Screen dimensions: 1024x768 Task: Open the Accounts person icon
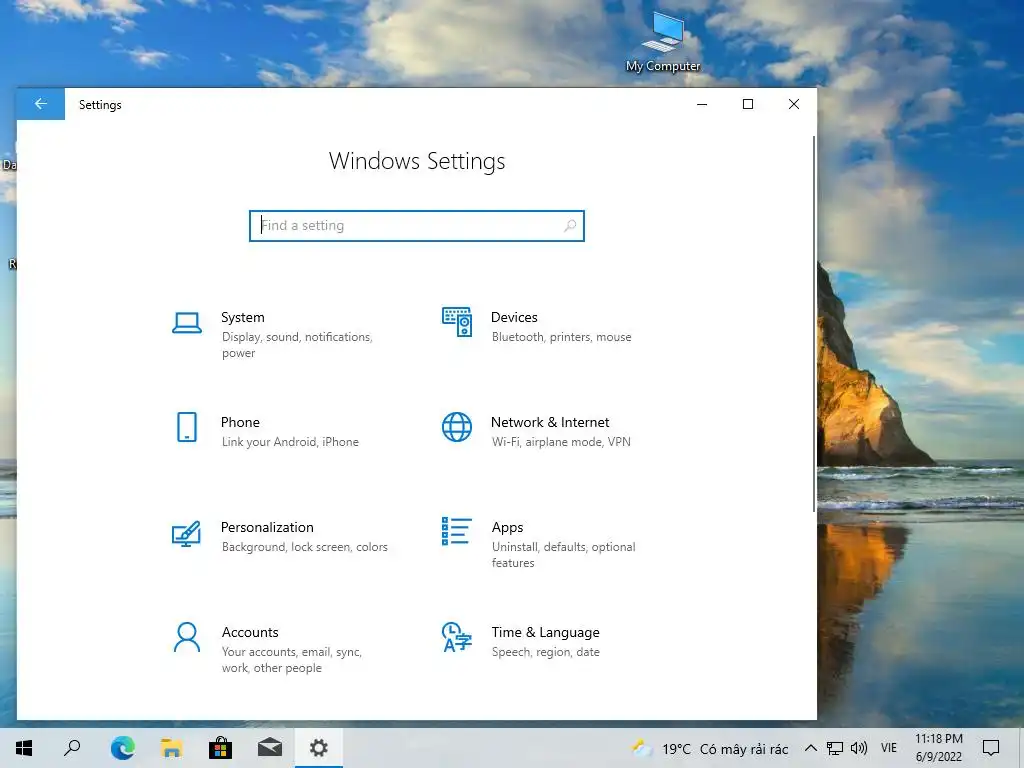[x=187, y=637]
